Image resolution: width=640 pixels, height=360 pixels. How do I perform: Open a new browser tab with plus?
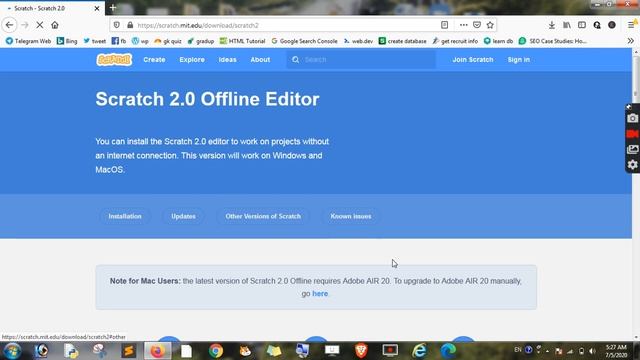tap(113, 8)
